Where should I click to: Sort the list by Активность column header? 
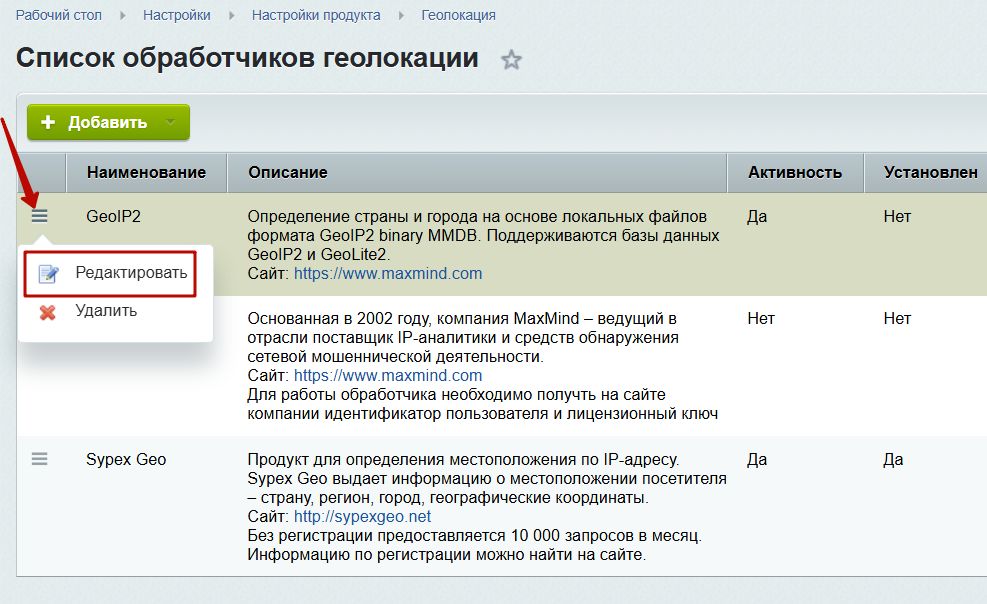pyautogui.click(x=794, y=173)
